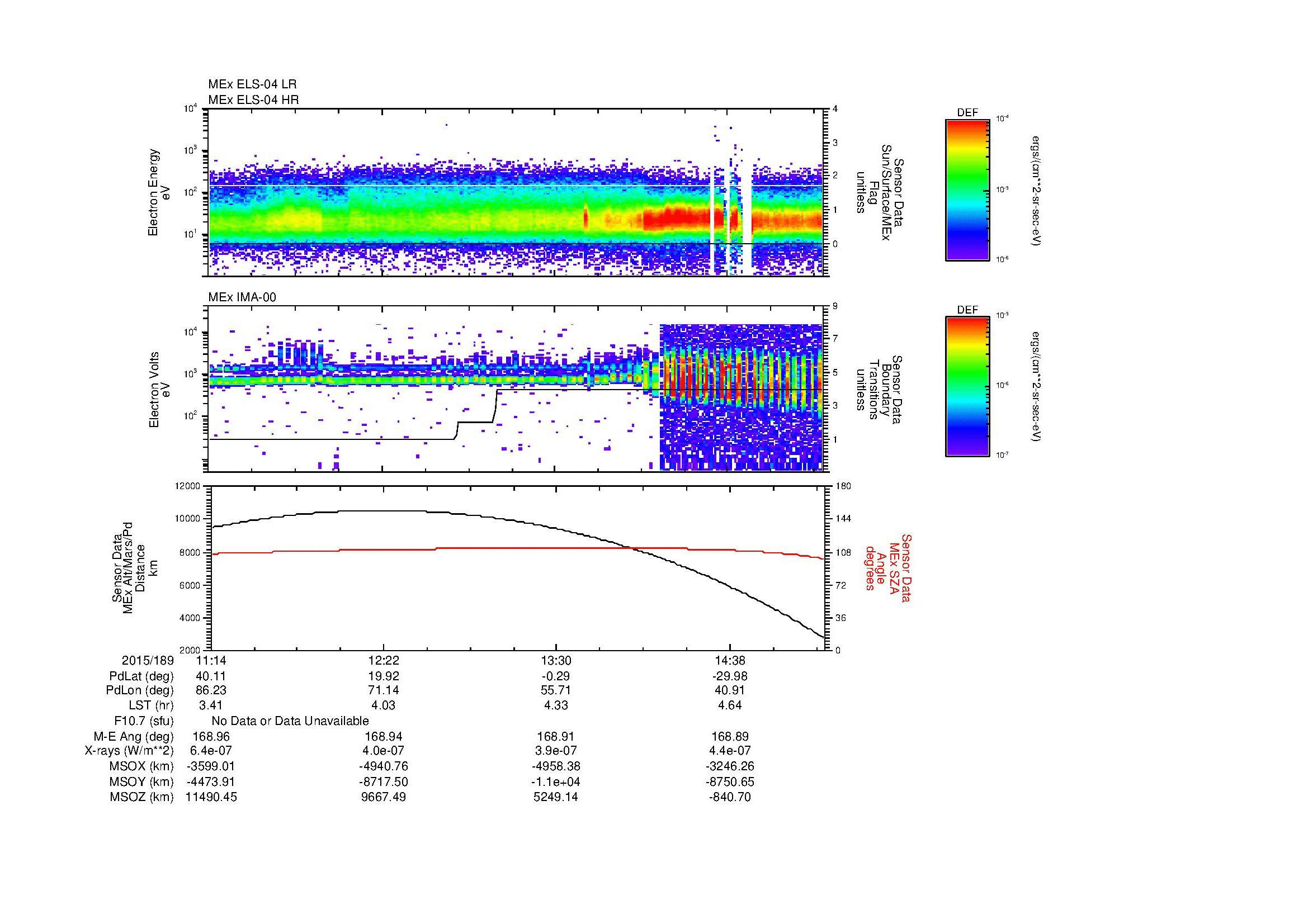Screen dimensions: 1308x924
Task: Click the 'X-rays (W/m**2)' row label
Action: click(129, 751)
